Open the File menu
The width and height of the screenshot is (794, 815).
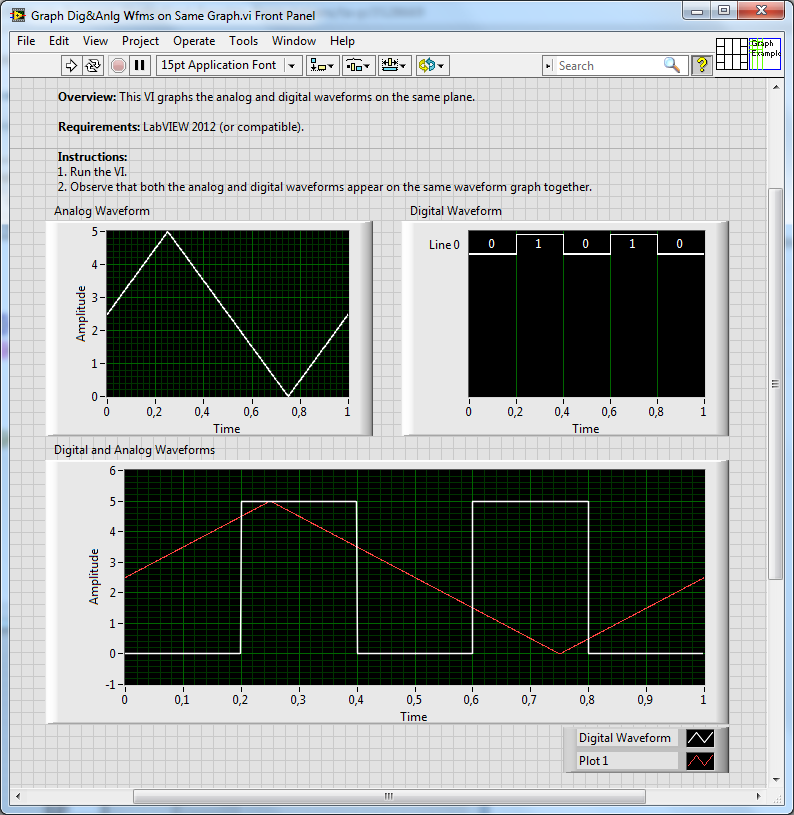point(26,41)
